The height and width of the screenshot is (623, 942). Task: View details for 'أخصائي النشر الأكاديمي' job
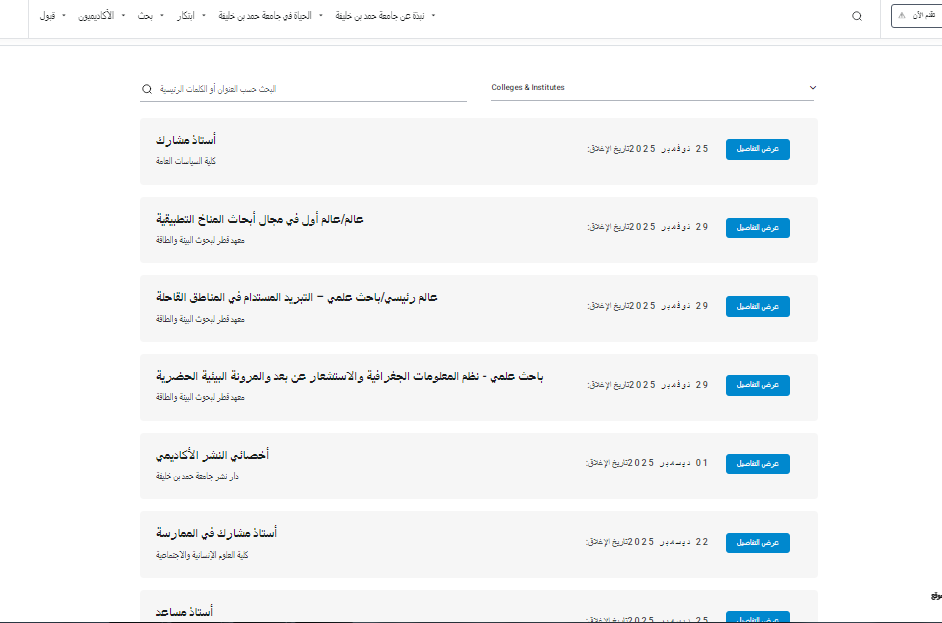(757, 464)
